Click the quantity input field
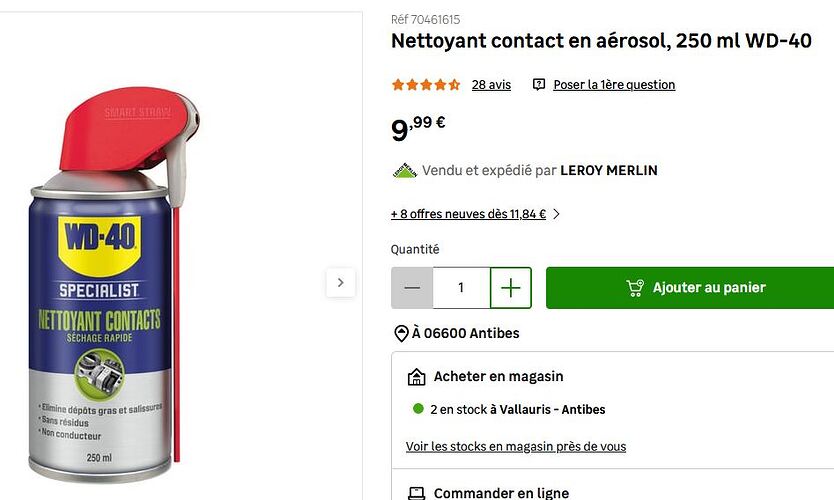The height and width of the screenshot is (500, 834). click(461, 288)
